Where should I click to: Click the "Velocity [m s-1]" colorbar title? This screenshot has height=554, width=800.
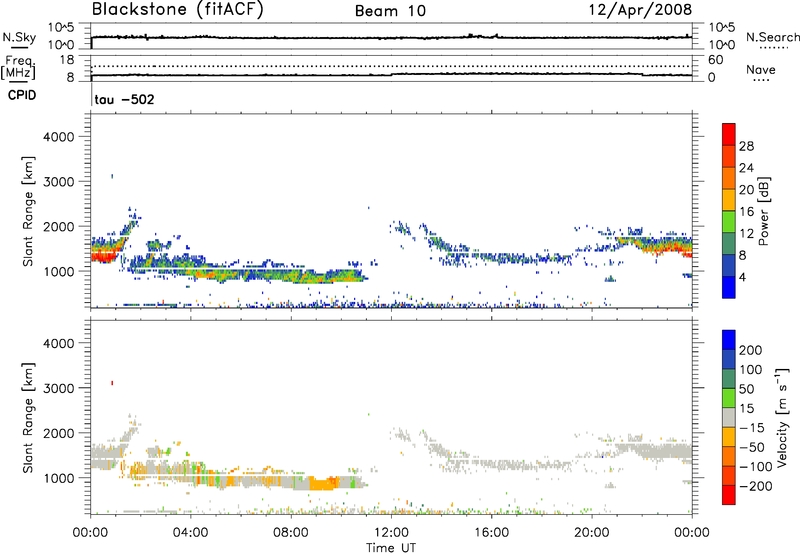click(x=782, y=417)
